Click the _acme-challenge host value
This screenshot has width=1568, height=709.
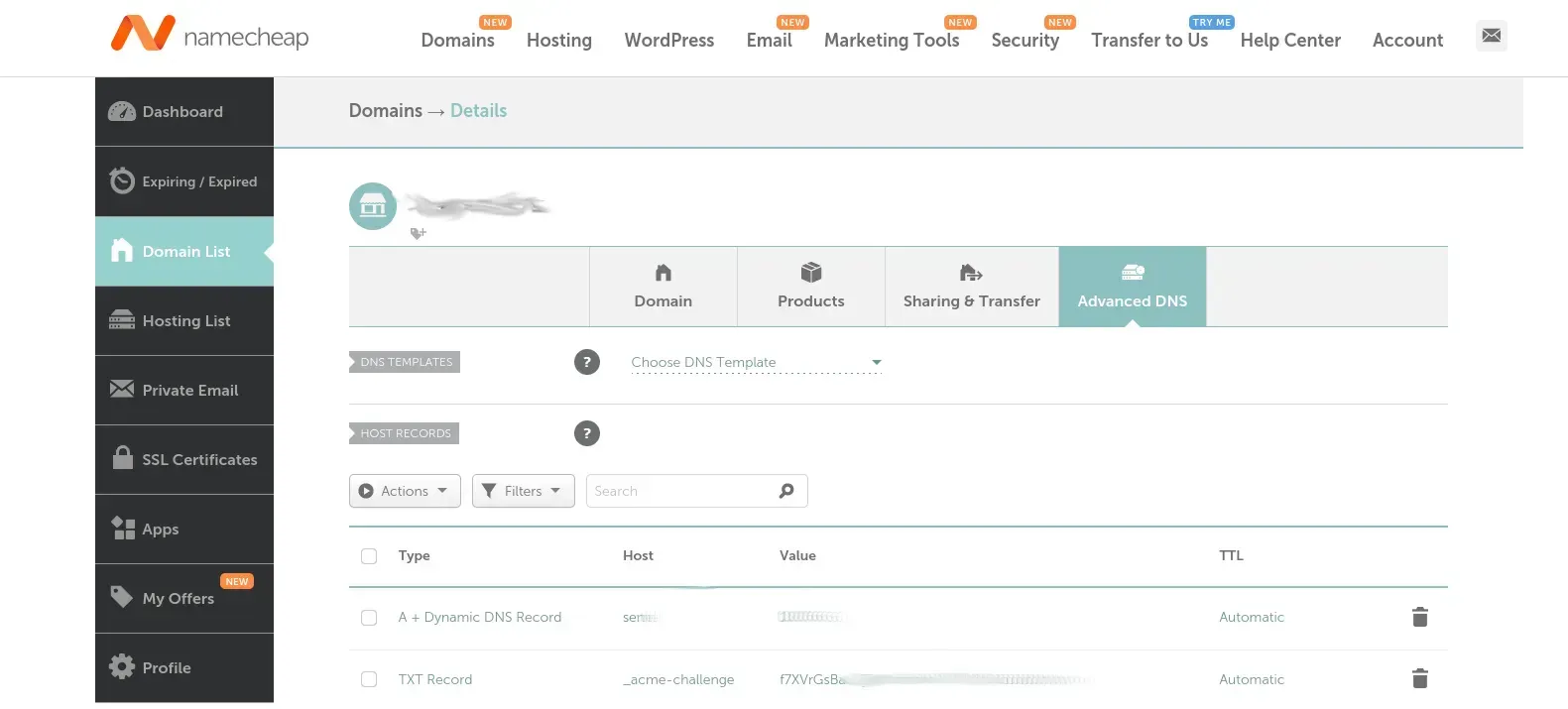(x=678, y=679)
